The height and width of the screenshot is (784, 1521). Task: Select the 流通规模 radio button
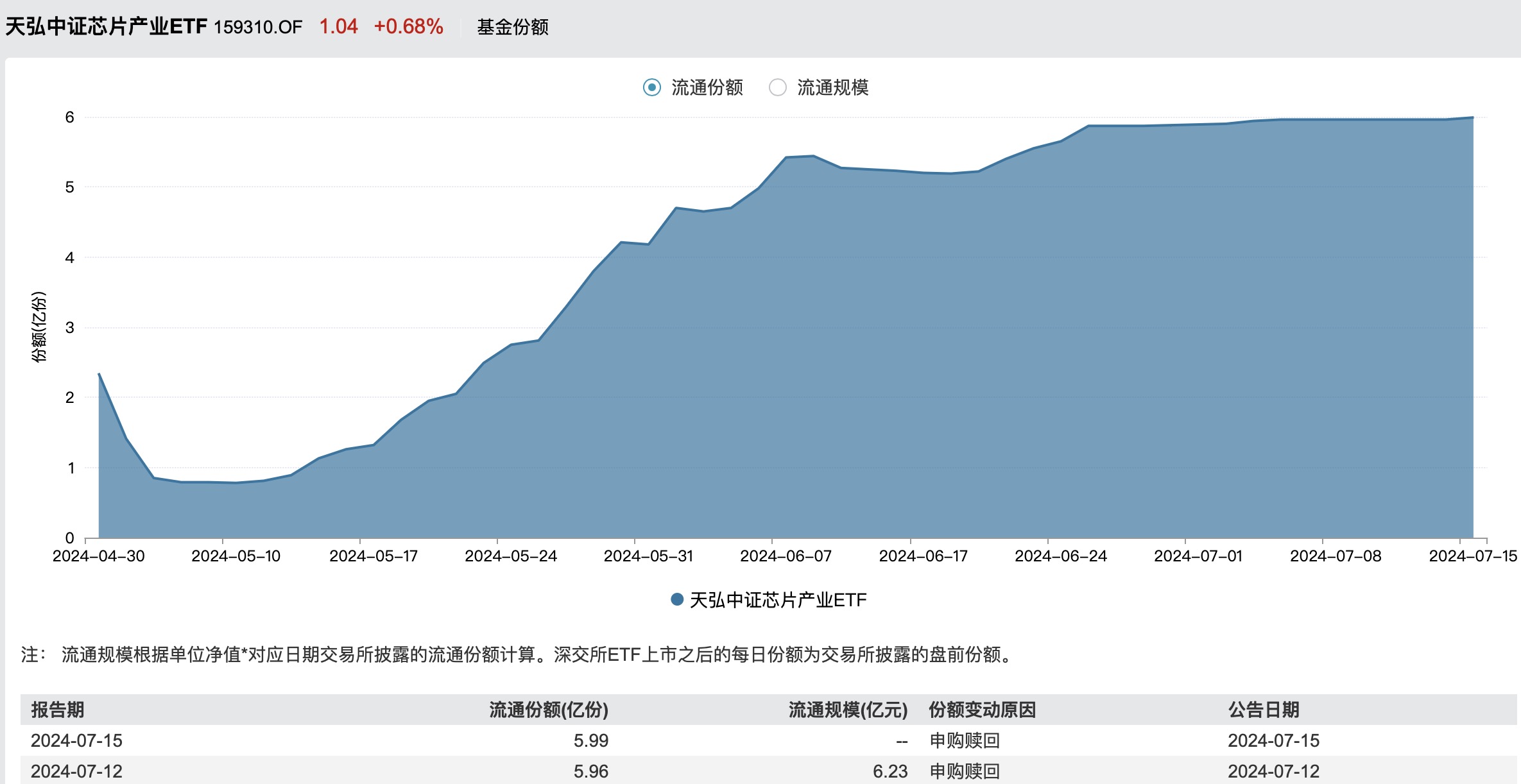pyautogui.click(x=778, y=87)
